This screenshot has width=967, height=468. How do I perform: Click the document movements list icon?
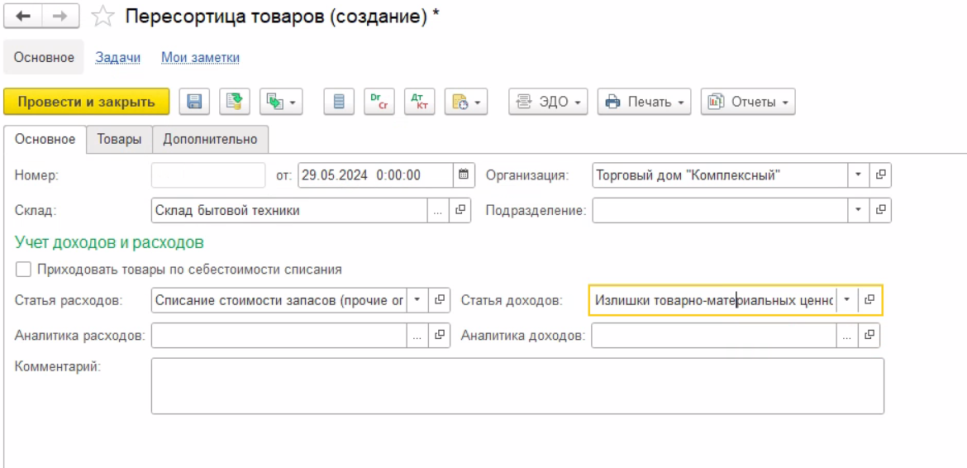pyautogui.click(x=339, y=102)
